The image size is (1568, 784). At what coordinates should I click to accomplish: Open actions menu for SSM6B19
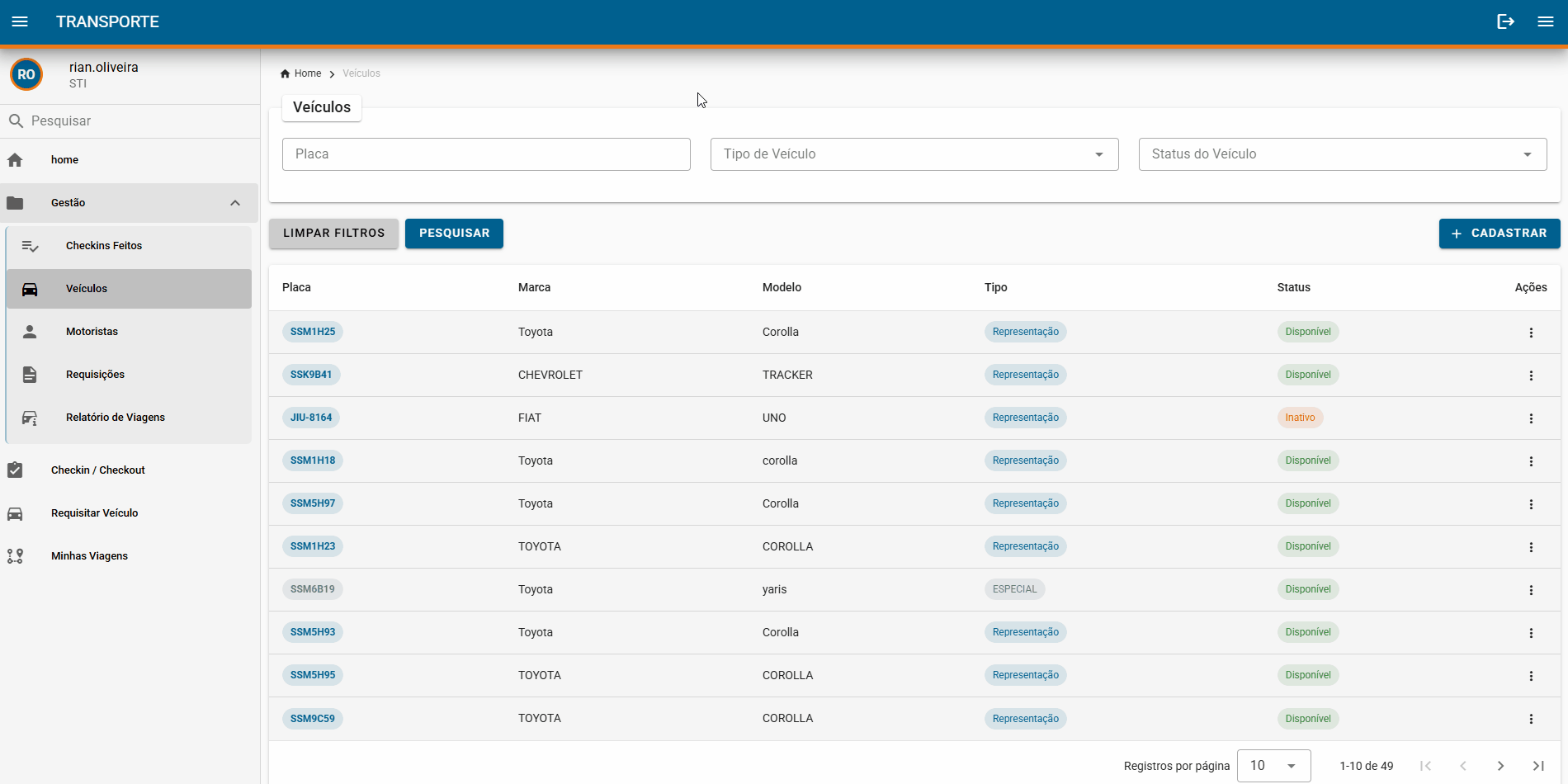pos(1531,590)
